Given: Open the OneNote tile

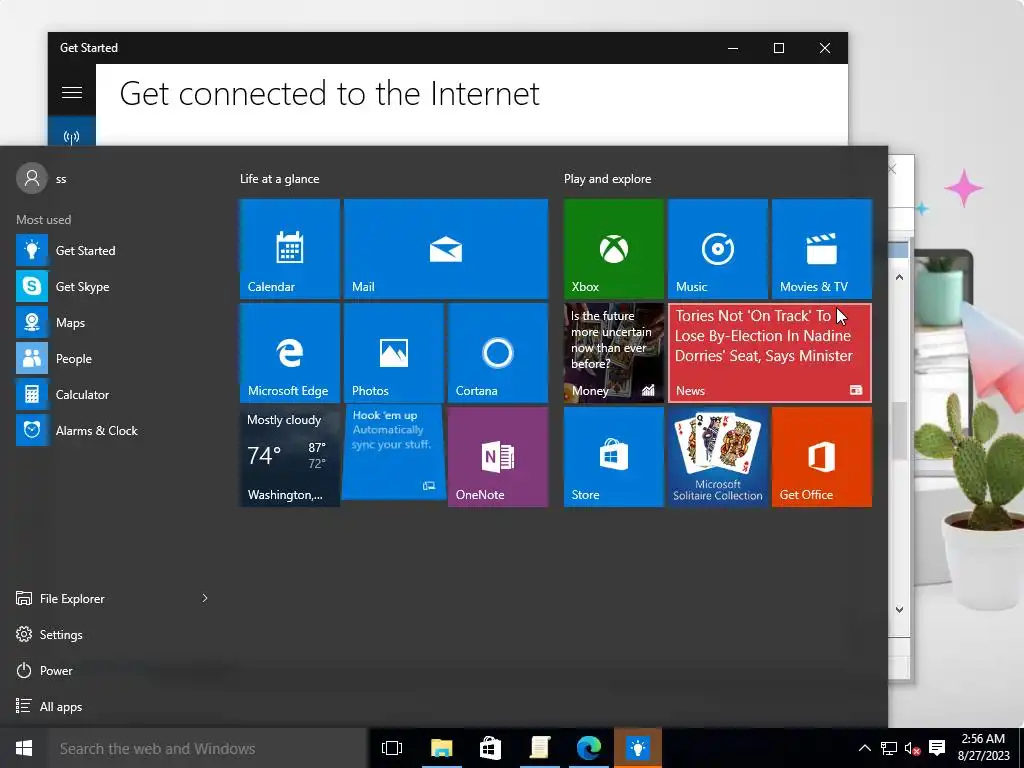Looking at the screenshot, I should [x=498, y=457].
